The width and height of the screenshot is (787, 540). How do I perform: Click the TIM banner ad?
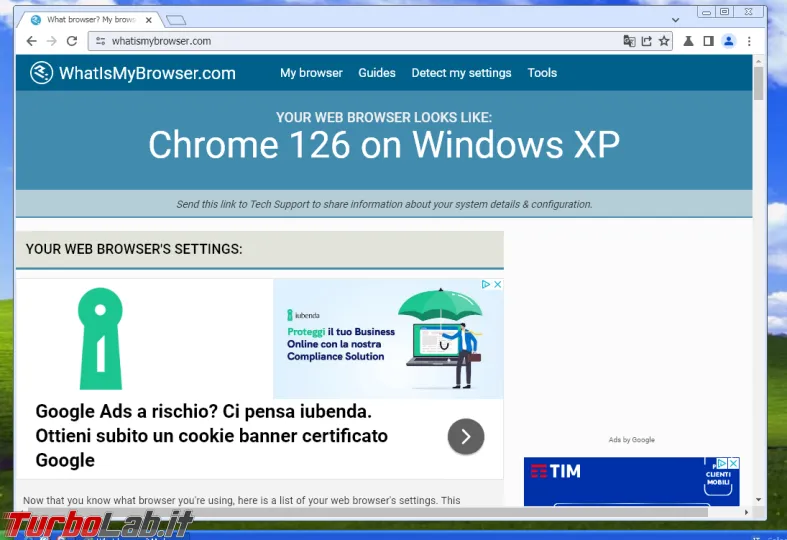(631, 481)
